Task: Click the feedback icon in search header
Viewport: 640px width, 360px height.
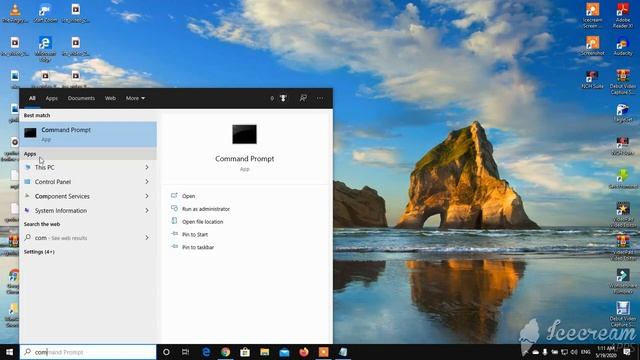Action: click(303, 98)
